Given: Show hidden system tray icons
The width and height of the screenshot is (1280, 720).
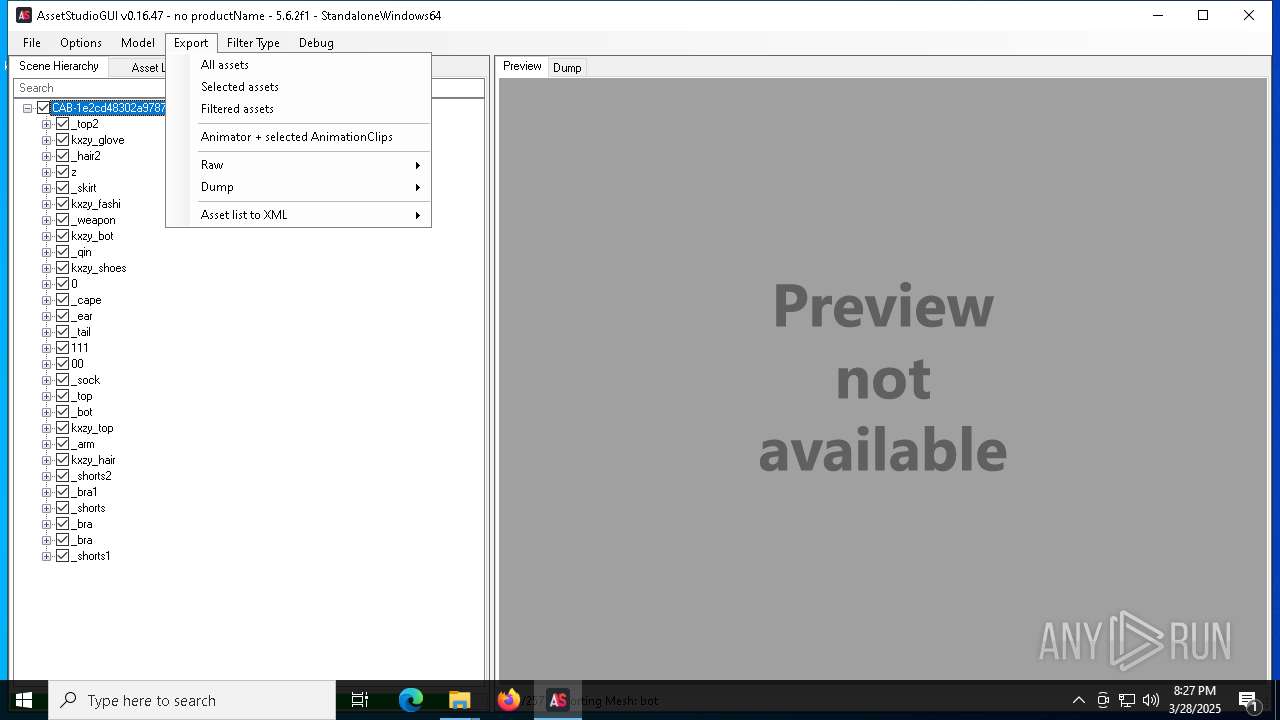Looking at the screenshot, I should click(1078, 700).
